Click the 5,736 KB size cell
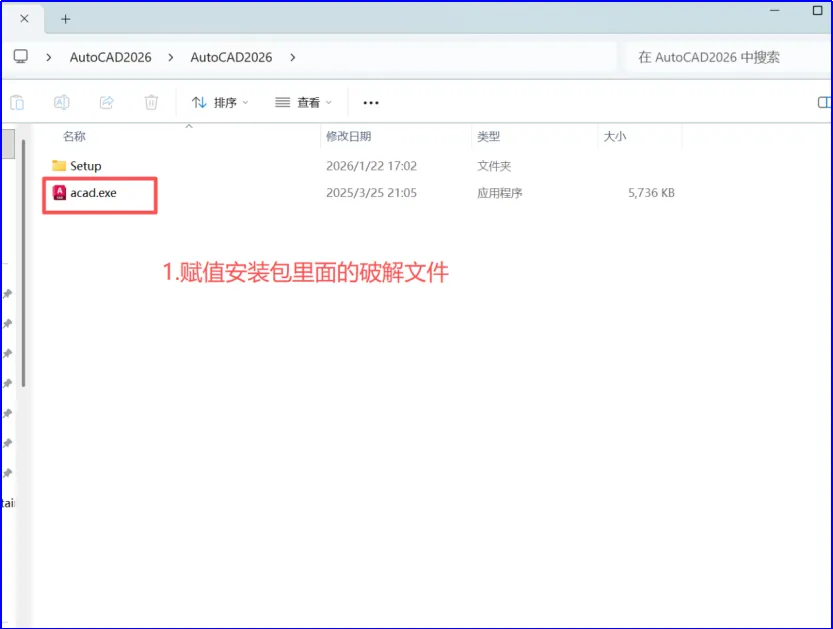Screen dimensions: 833x629 click(x=651, y=193)
